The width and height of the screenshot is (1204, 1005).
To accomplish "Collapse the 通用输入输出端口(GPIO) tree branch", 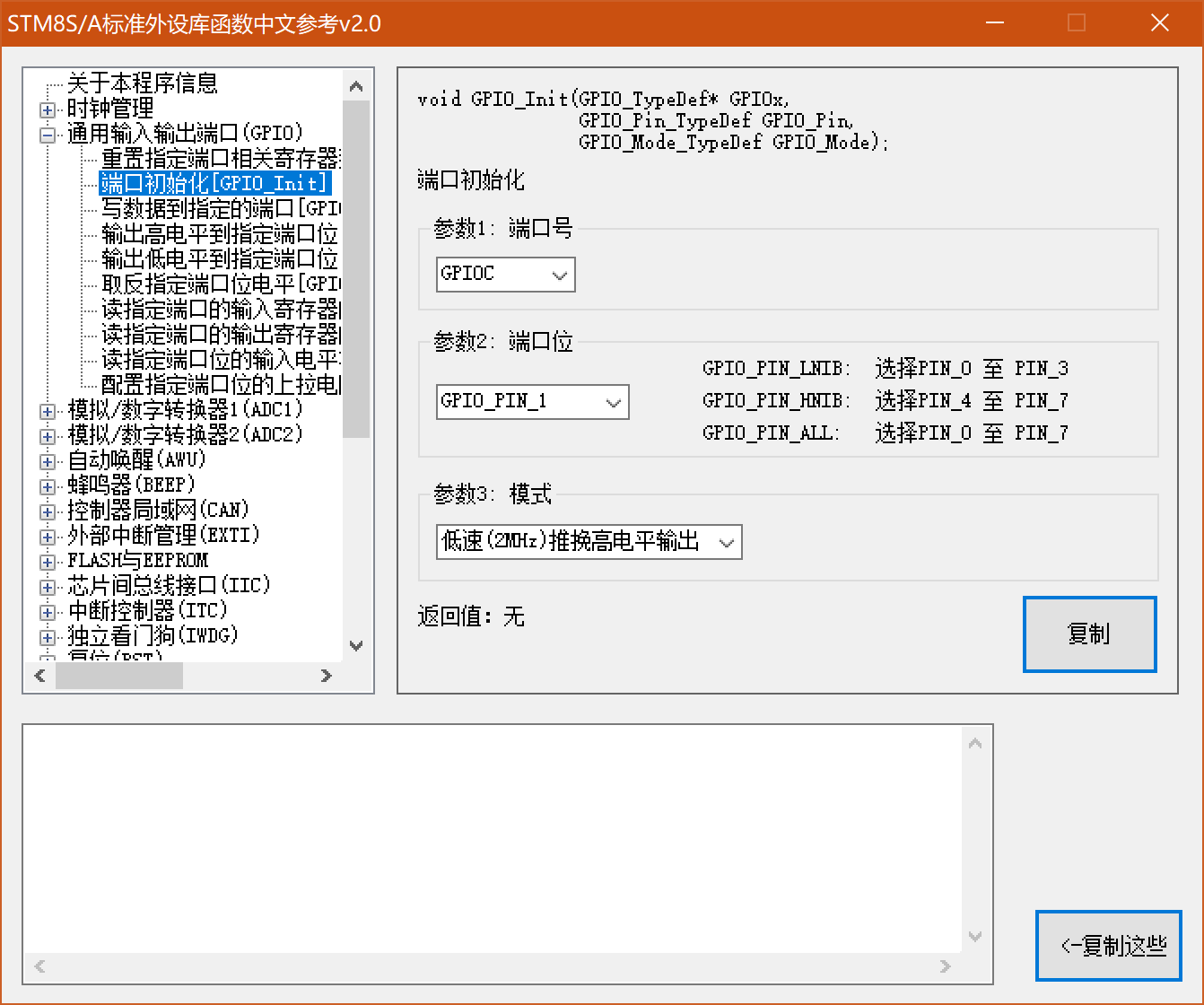I will [x=46, y=133].
